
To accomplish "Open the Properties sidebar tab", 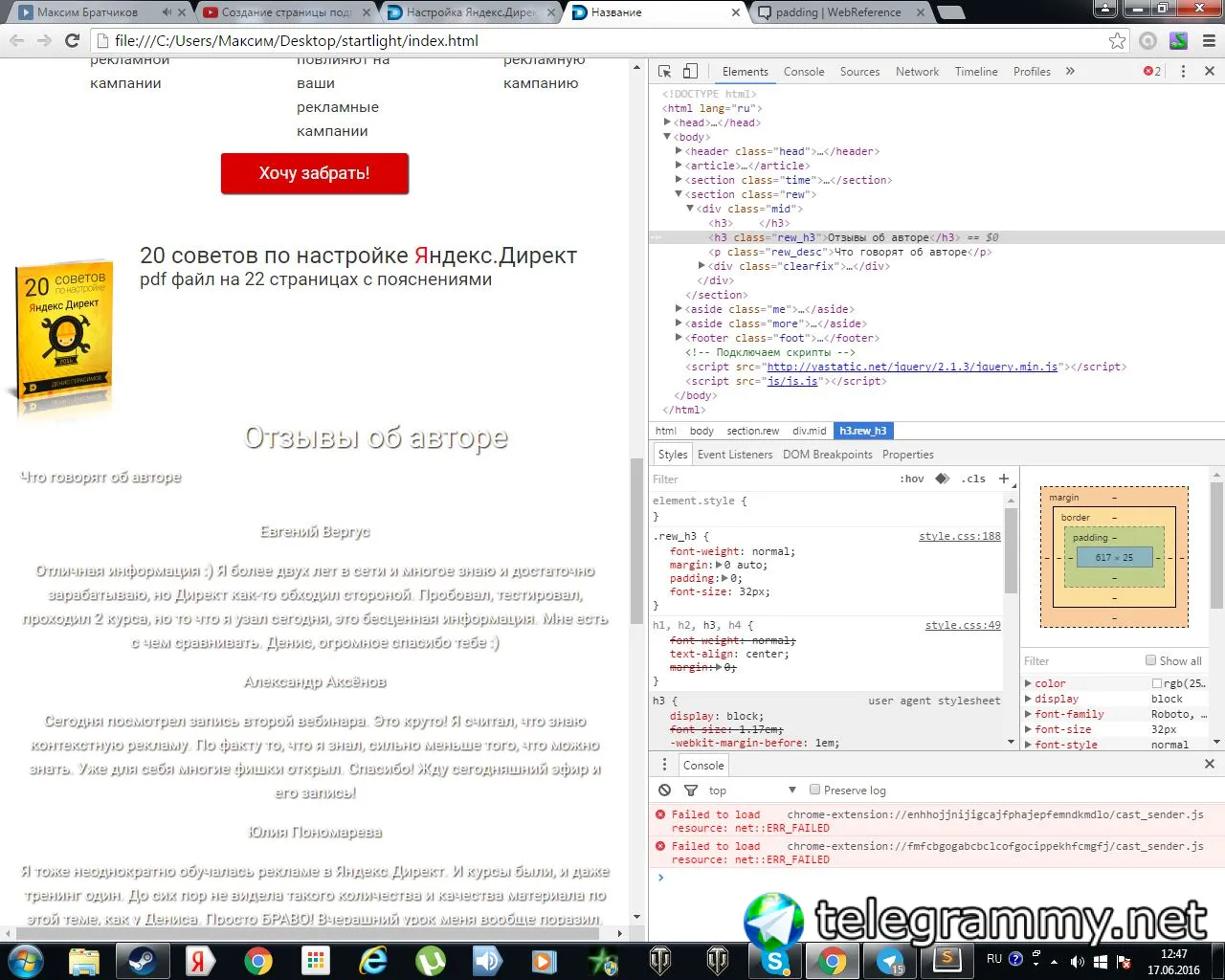I will coord(907,455).
